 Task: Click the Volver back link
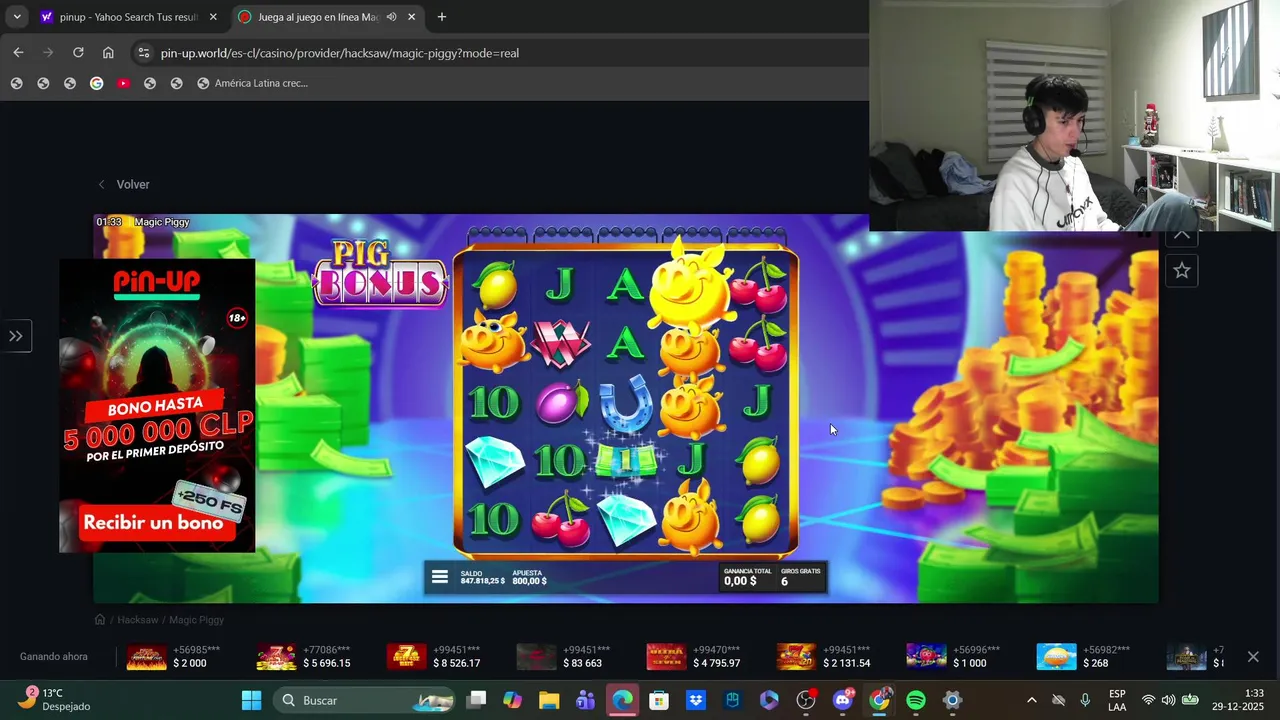click(x=124, y=184)
